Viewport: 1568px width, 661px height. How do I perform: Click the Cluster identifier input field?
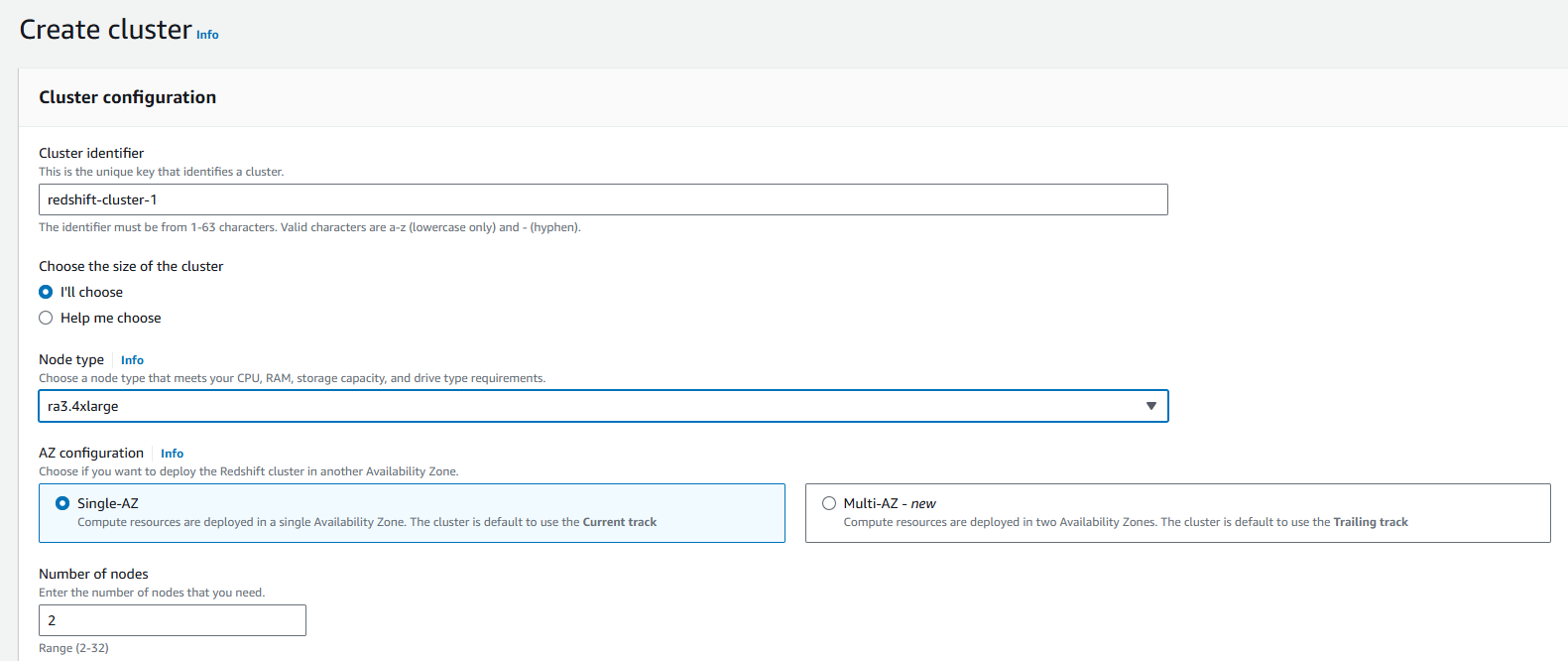(x=603, y=199)
